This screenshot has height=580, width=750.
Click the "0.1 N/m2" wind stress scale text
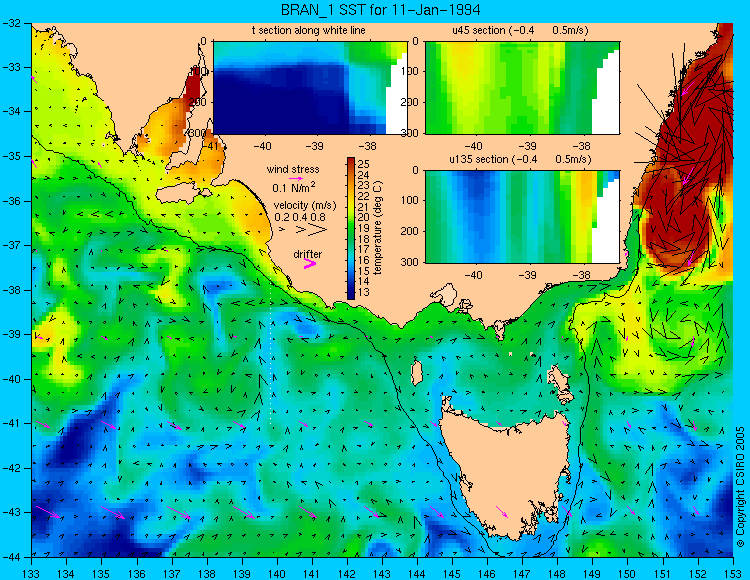coord(294,187)
